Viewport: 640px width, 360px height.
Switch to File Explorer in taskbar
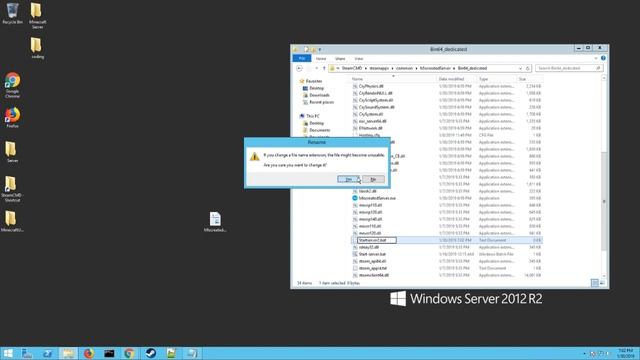pos(68,353)
